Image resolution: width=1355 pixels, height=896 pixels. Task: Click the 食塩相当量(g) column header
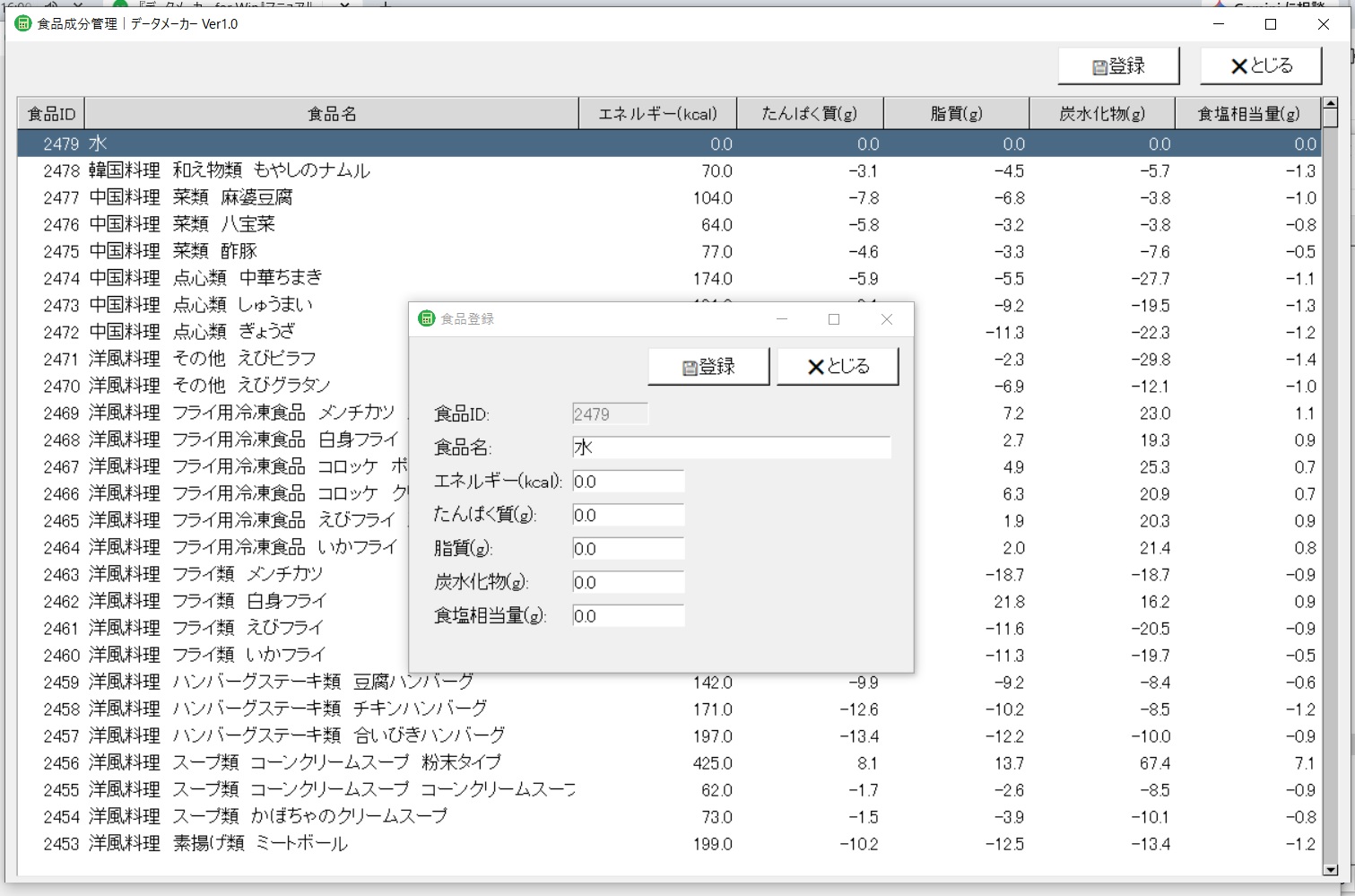coord(1248,114)
